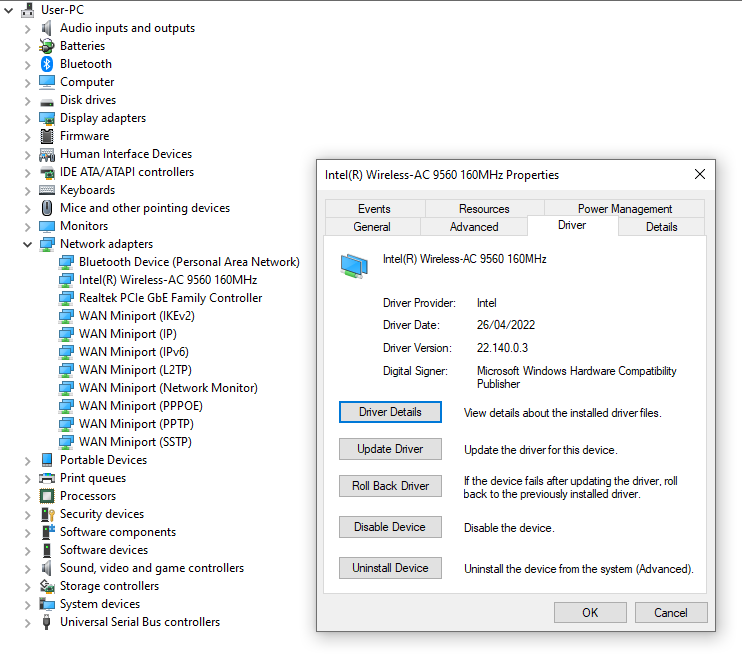
Task: Close the Wireless-AC 9560 Properties dialog
Action: (700, 175)
